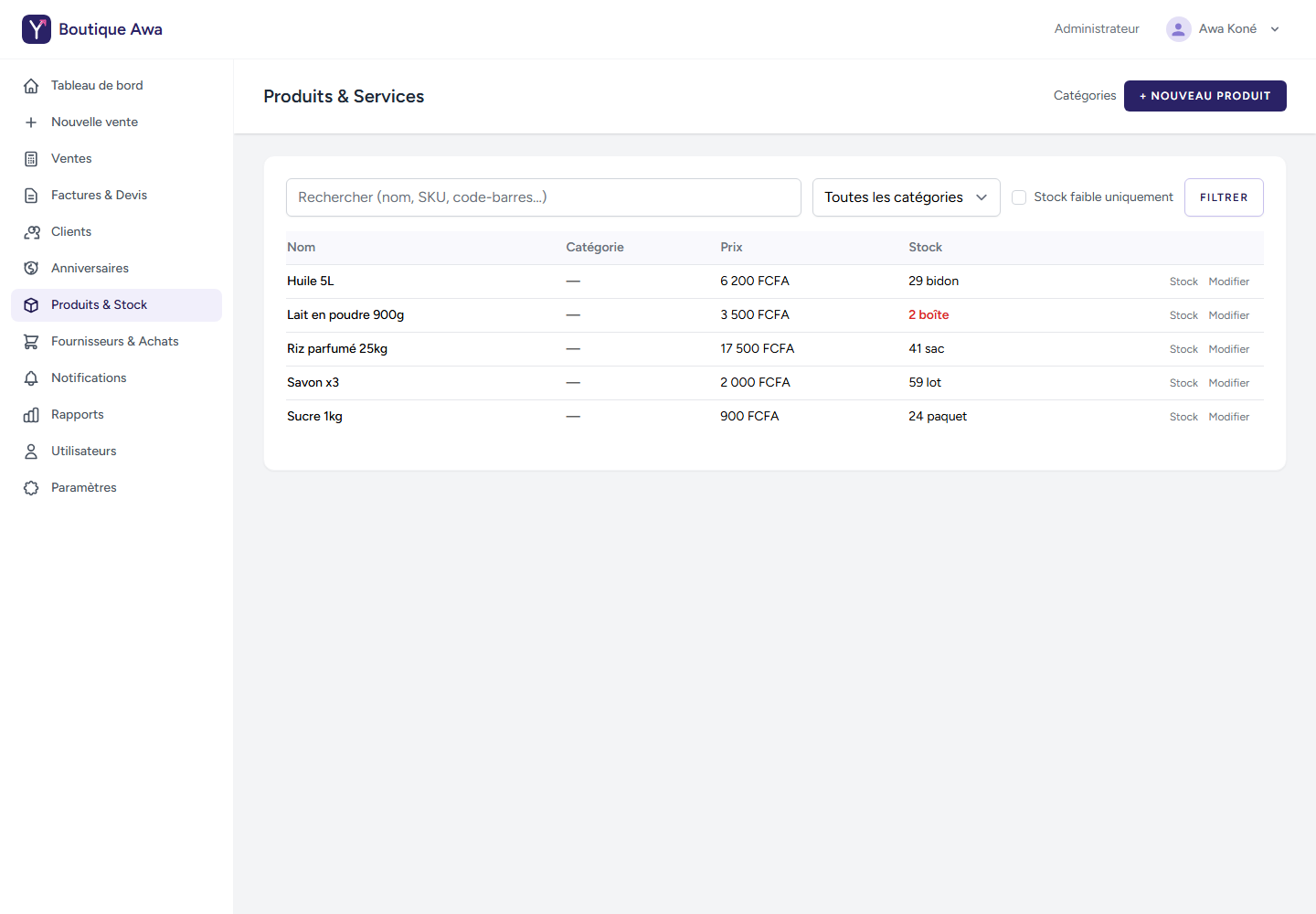The width and height of the screenshot is (1316, 914).
Task: Click the Awa Koné avatar icon
Action: point(1179,29)
